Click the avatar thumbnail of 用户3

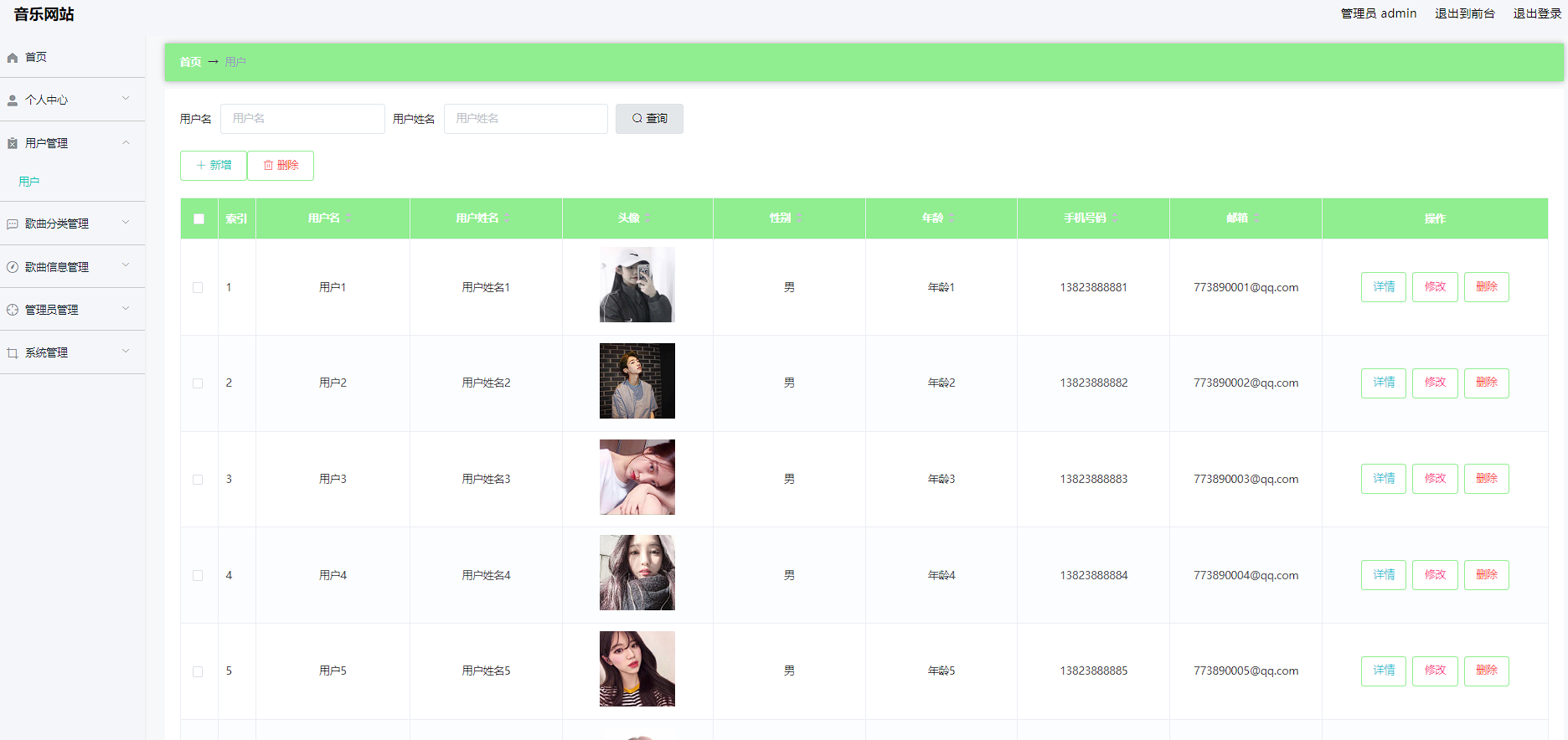pyautogui.click(x=637, y=477)
